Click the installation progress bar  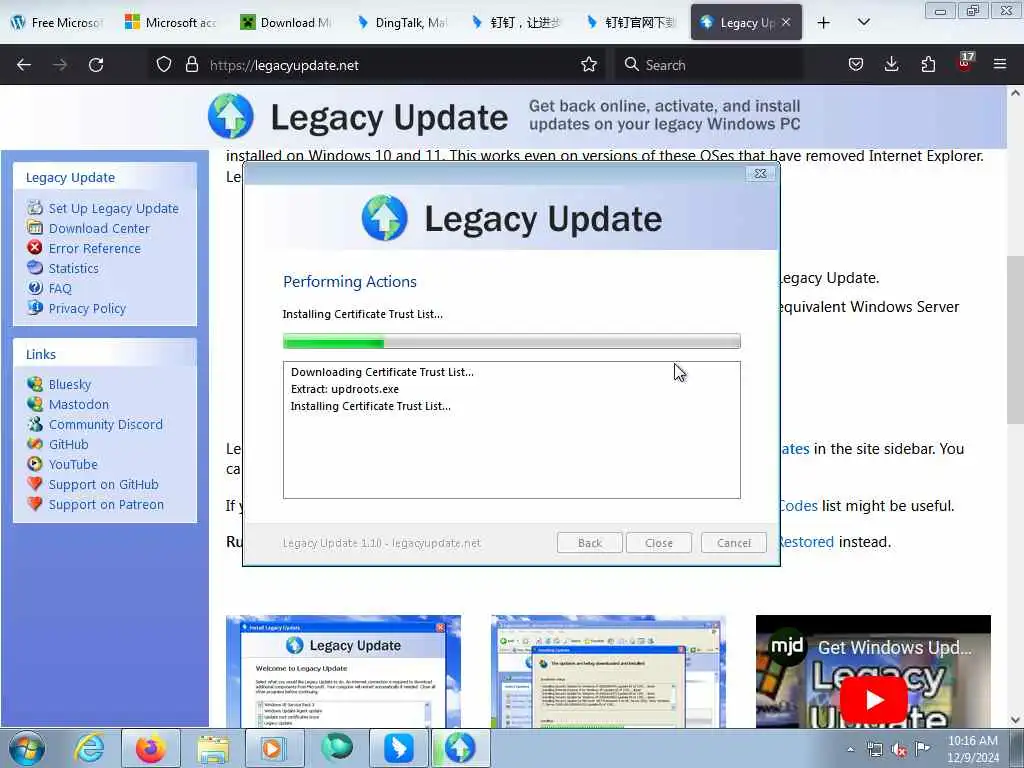(x=512, y=341)
